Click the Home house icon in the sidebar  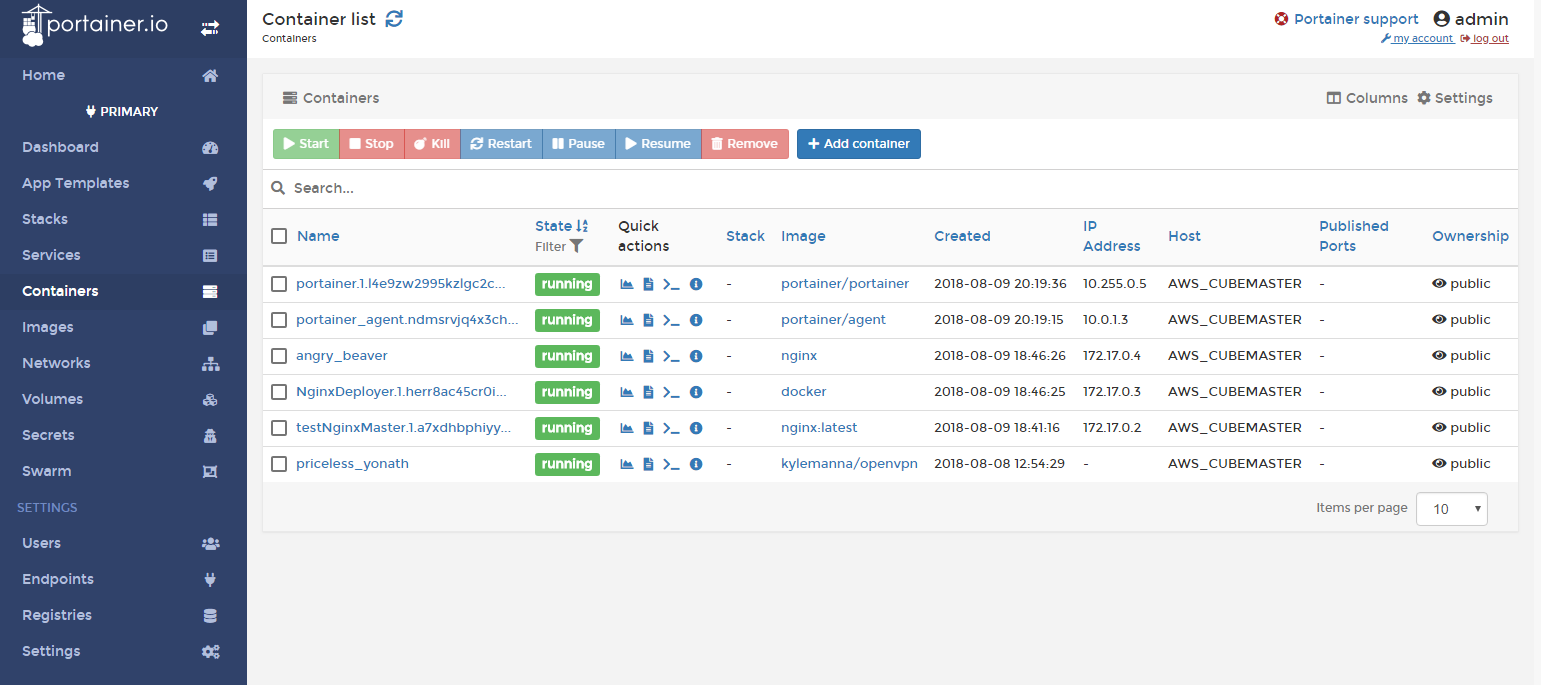pyautogui.click(x=210, y=75)
